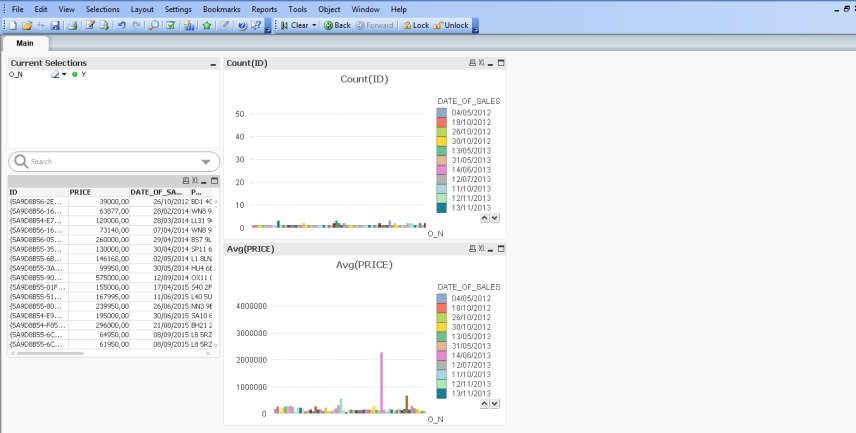856x433 pixels.
Task: Open the Edit Script toolbar icon
Action: point(90,25)
